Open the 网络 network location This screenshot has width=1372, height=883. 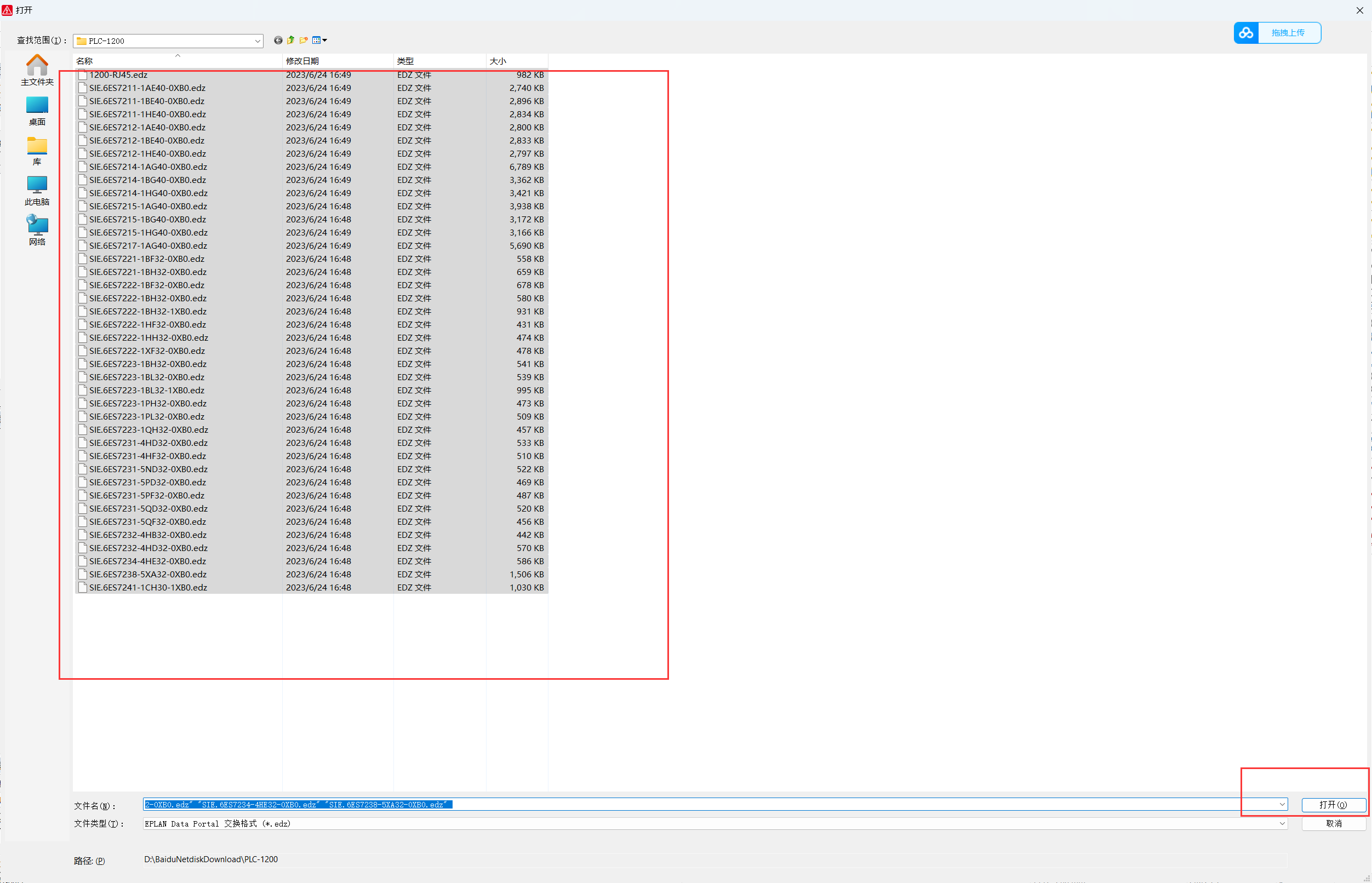(37, 230)
